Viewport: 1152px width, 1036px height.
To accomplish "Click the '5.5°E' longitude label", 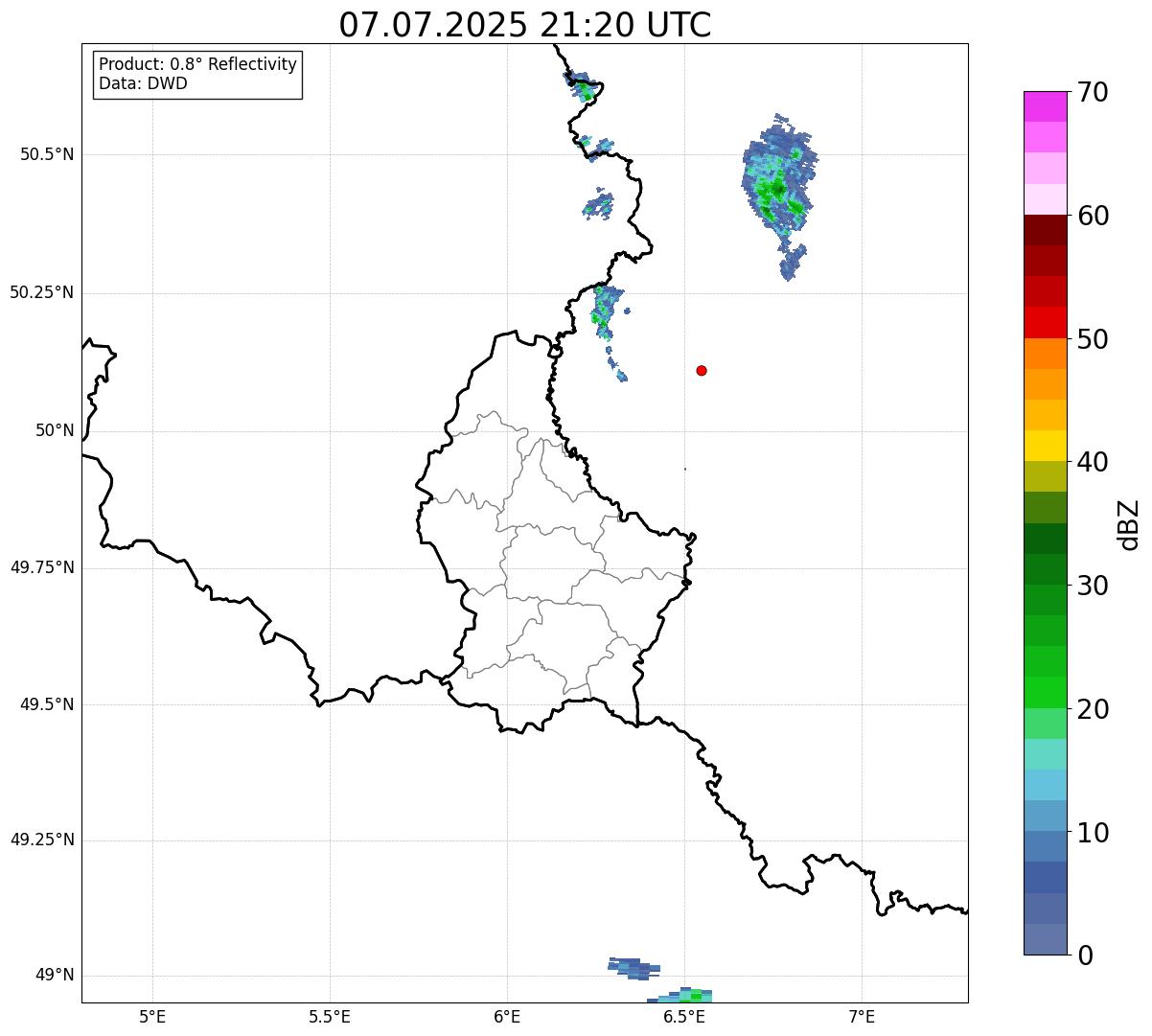I will (x=330, y=1016).
